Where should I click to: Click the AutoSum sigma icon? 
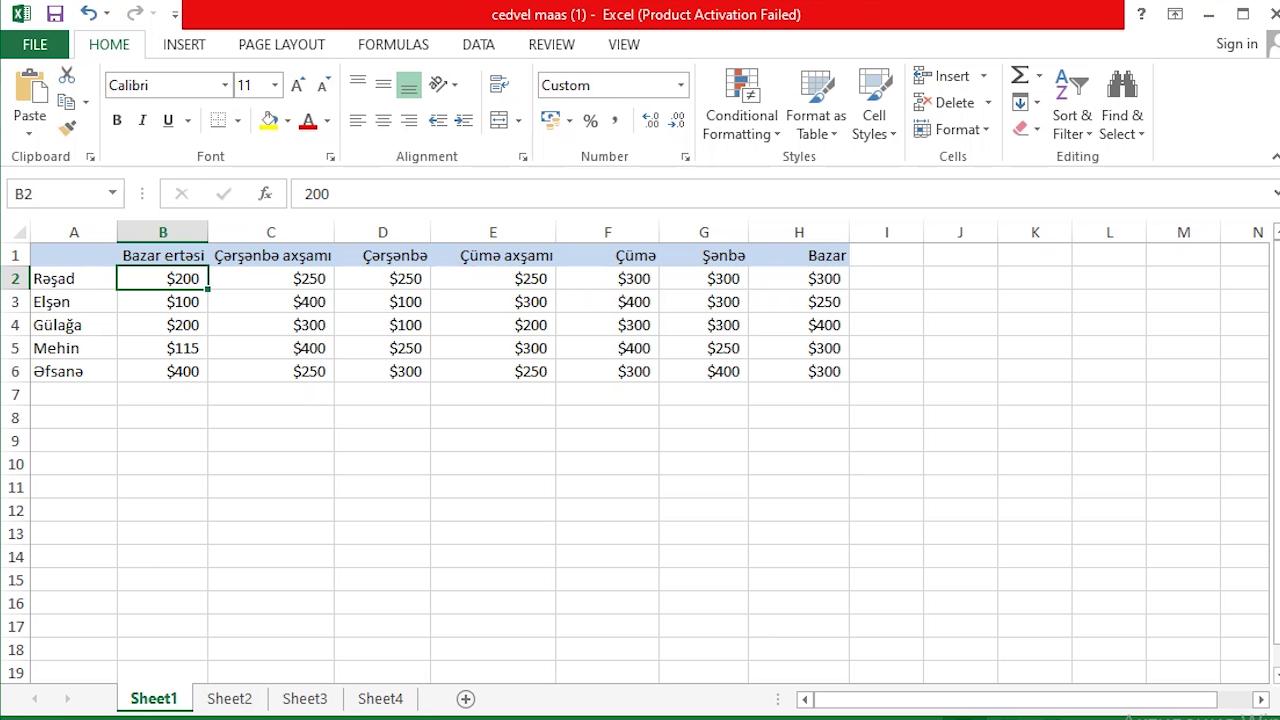pos(1020,76)
